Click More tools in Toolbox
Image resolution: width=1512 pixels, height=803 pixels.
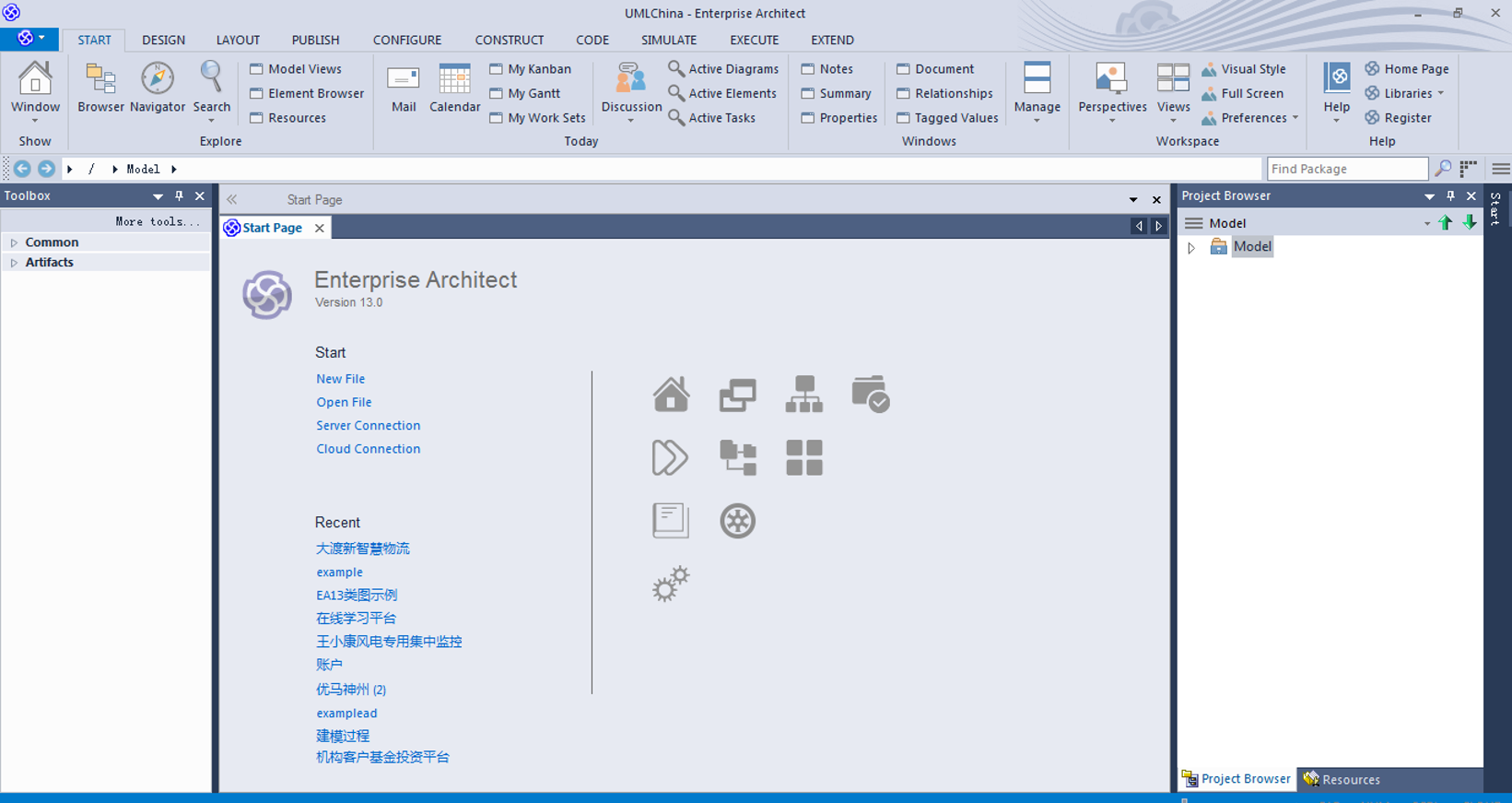(157, 221)
